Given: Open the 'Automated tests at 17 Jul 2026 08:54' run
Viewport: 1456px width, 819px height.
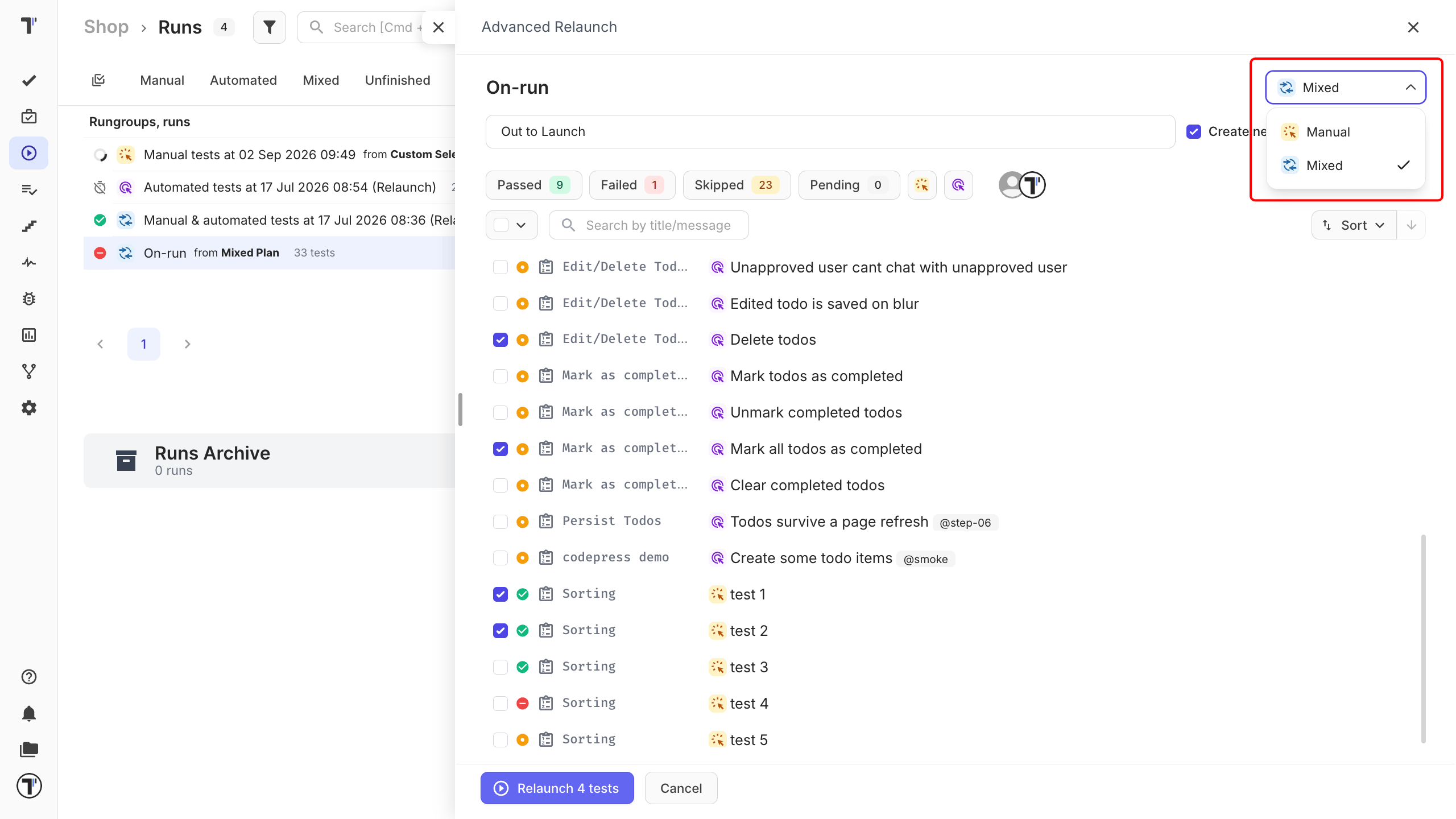Looking at the screenshot, I should [x=270, y=187].
